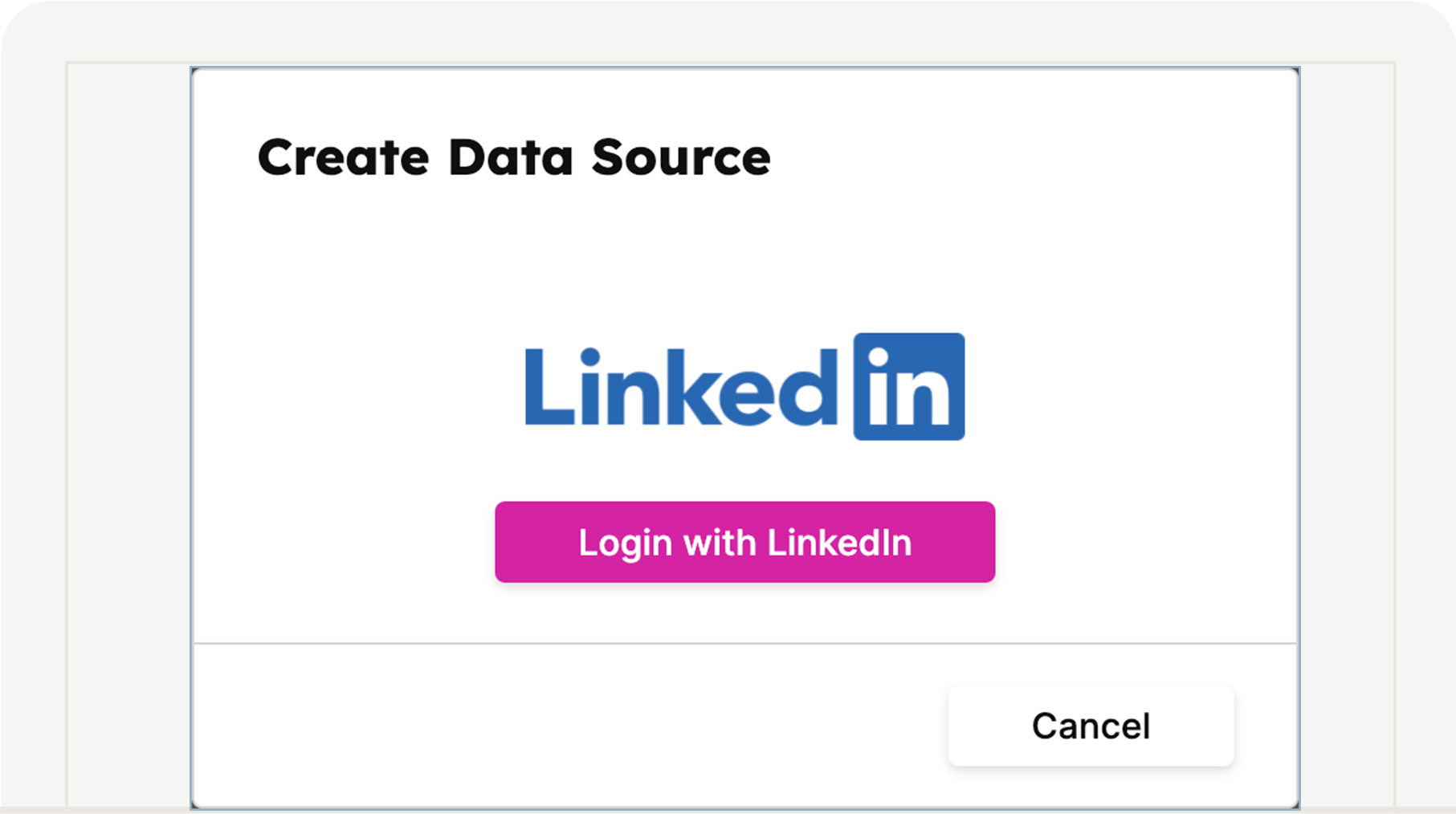
Task: Click the white space right of the LinkedIn logo
Action: tap(1124, 387)
